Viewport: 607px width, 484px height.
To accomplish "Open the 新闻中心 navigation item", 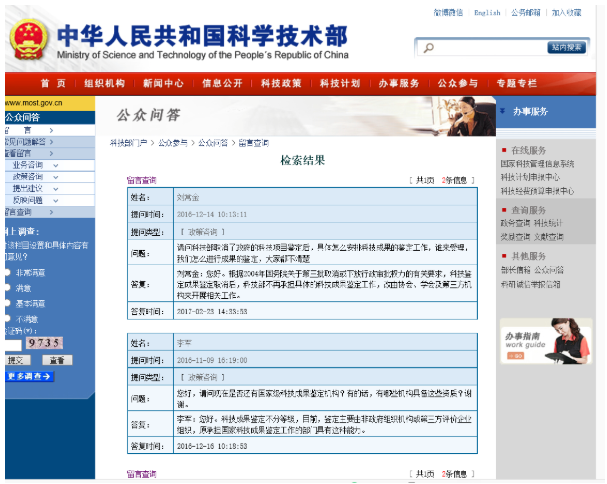I will pyautogui.click(x=163, y=83).
